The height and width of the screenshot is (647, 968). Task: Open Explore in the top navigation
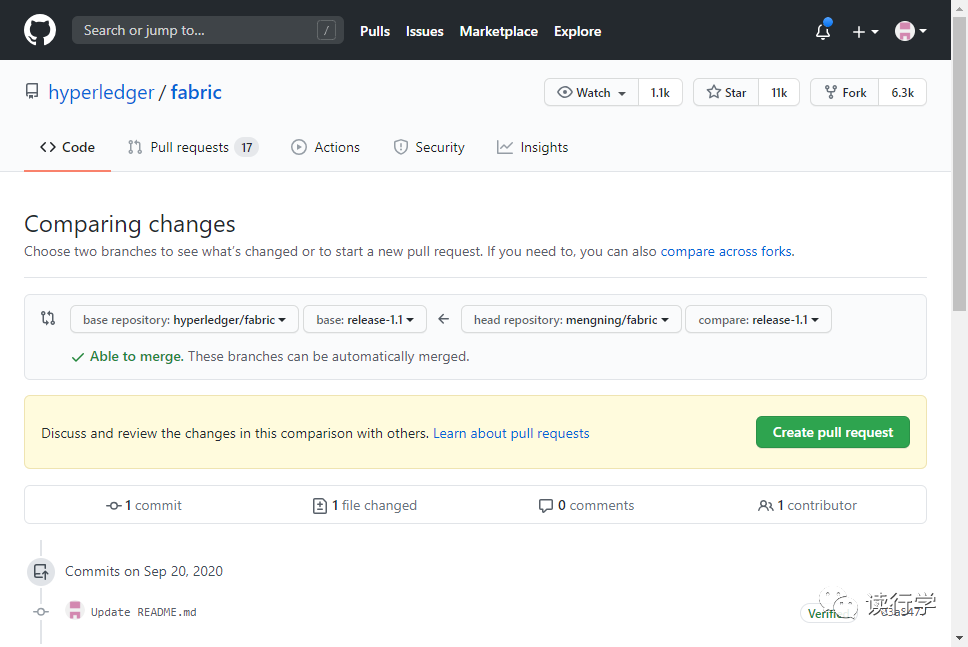(x=577, y=31)
